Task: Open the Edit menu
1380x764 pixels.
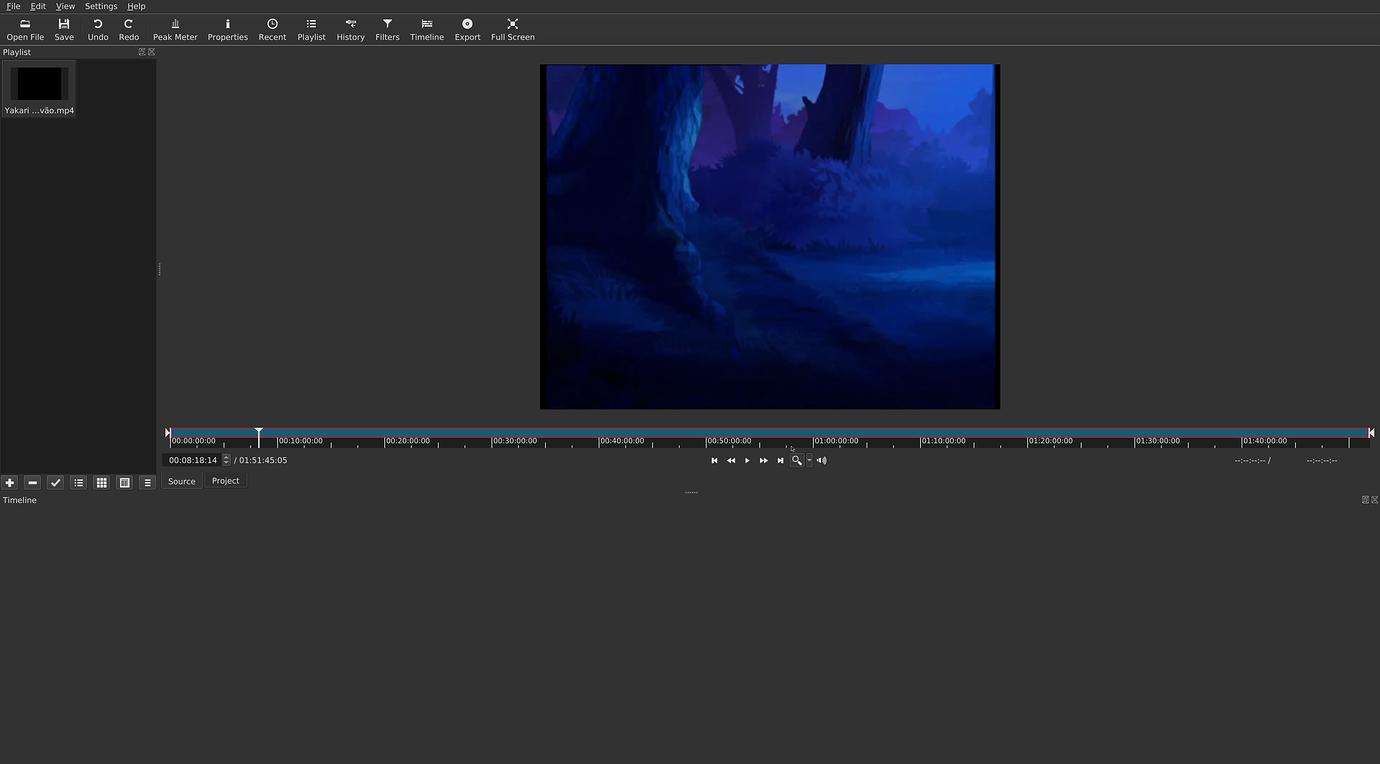Action: [38, 6]
